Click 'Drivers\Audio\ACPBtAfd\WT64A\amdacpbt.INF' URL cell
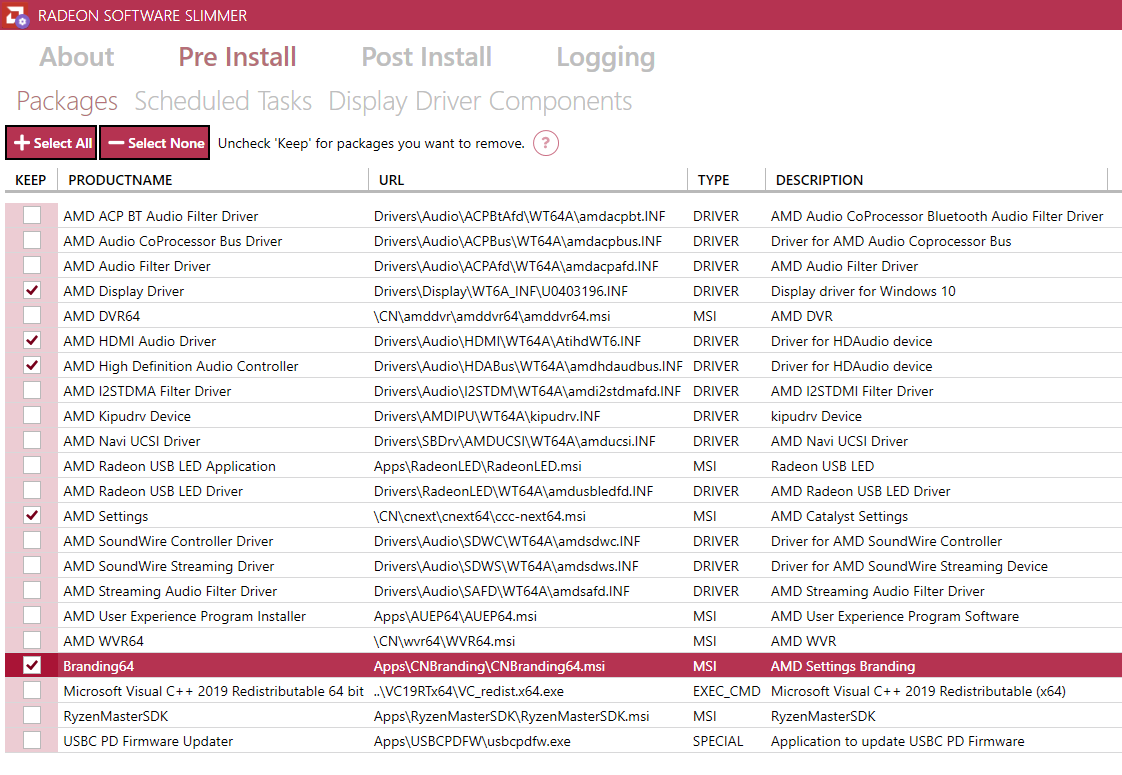 click(x=519, y=216)
